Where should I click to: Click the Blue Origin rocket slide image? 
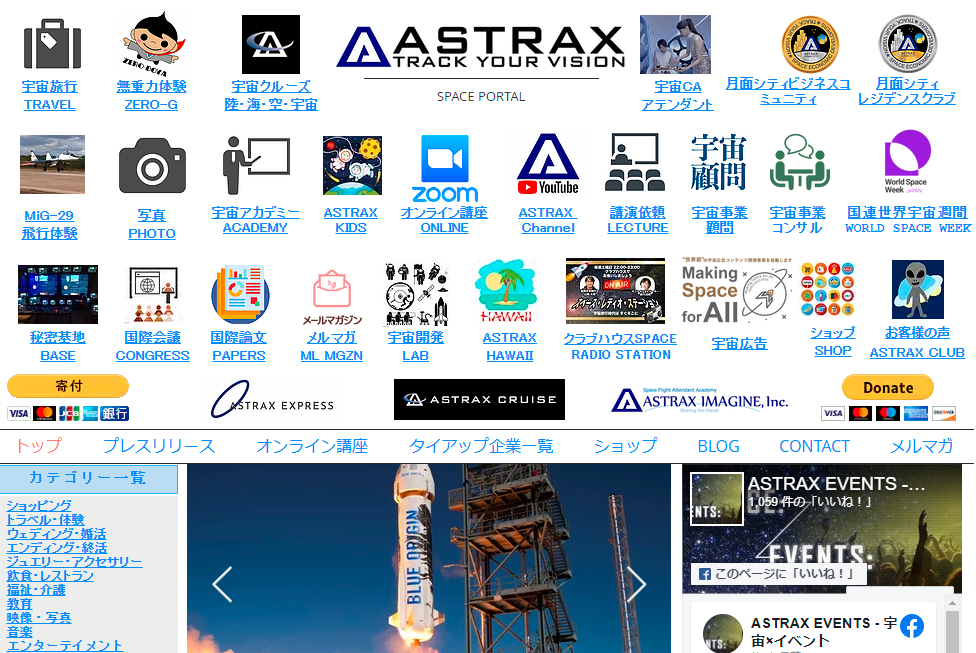pos(429,558)
